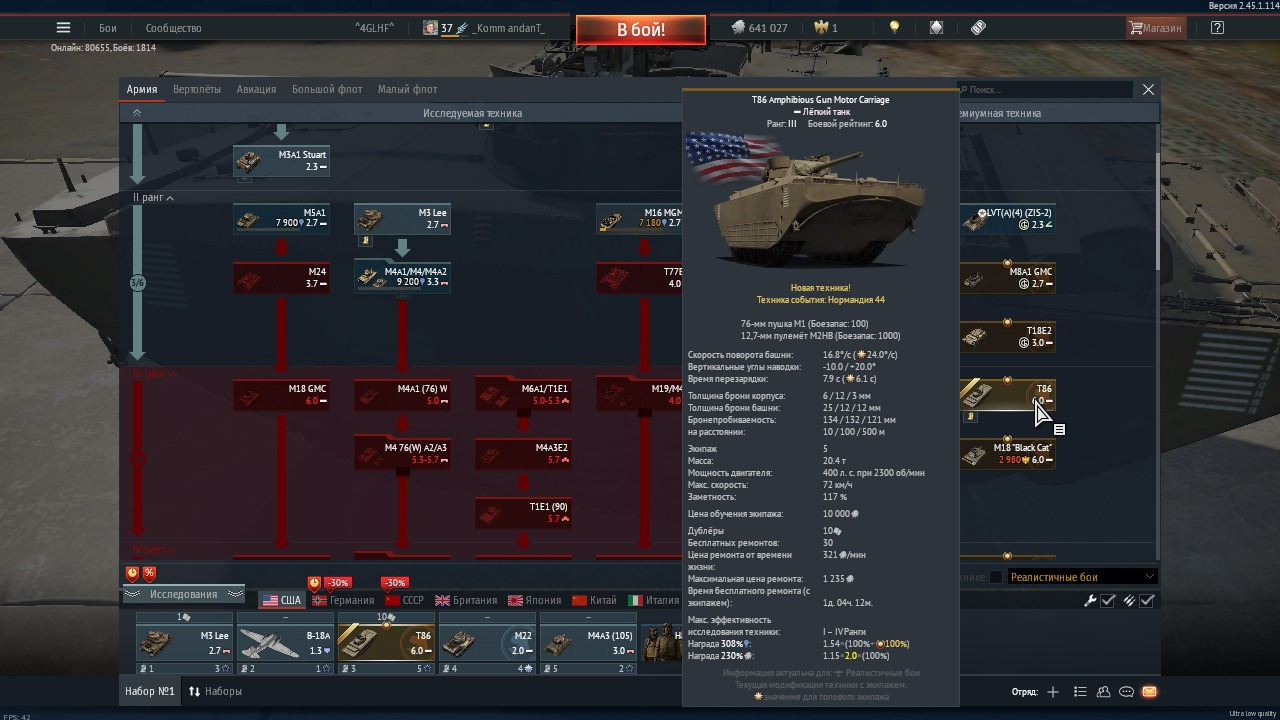Open the inventory items icon
1280x720 pixels.
click(936, 28)
